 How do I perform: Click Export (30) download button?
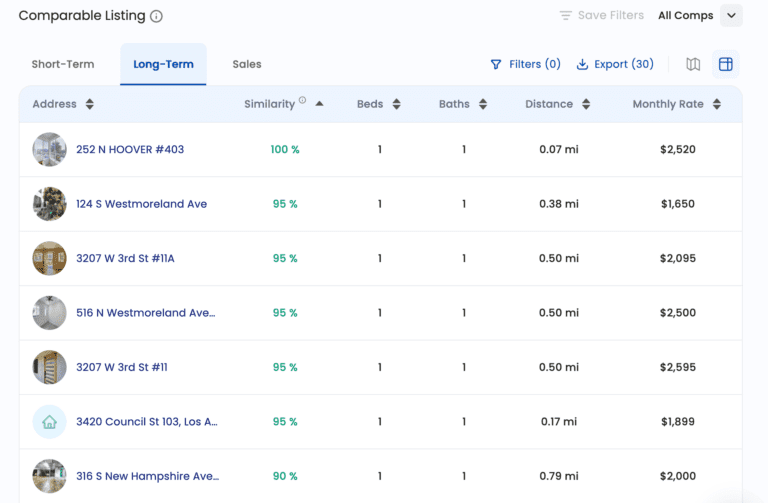click(x=615, y=64)
